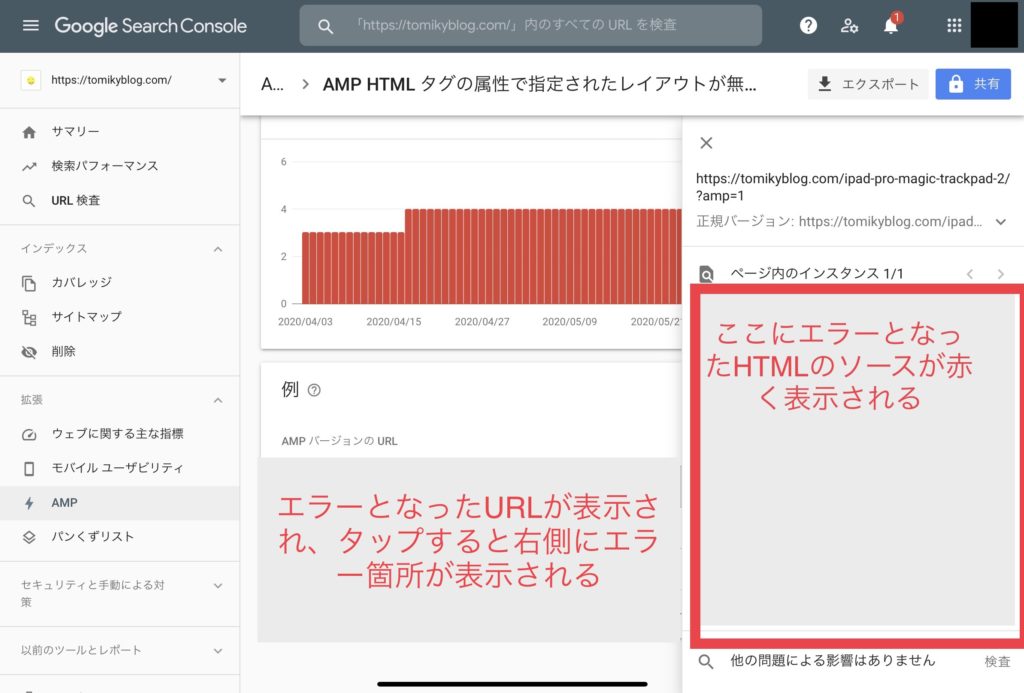Open 検索パフォーマンス report
Image resolution: width=1024 pixels, height=693 pixels.
point(120,167)
